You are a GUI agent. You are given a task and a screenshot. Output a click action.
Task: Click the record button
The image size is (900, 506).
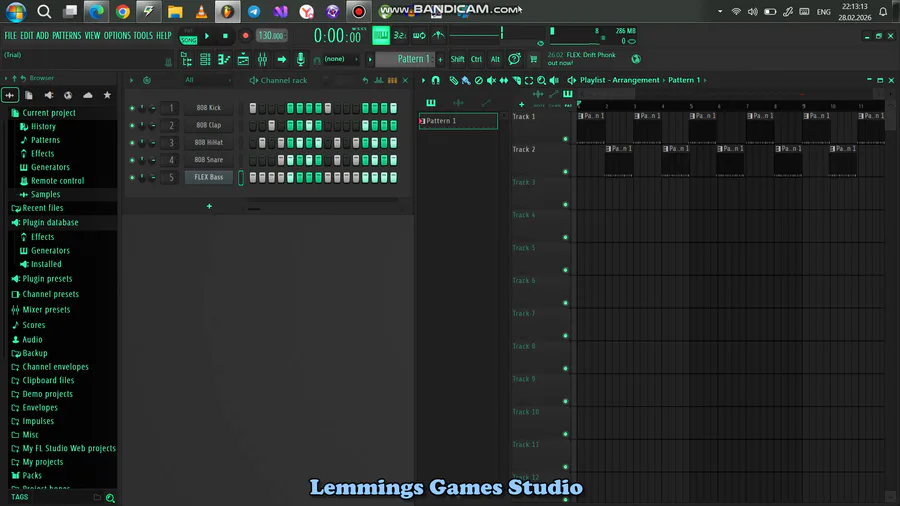246,36
